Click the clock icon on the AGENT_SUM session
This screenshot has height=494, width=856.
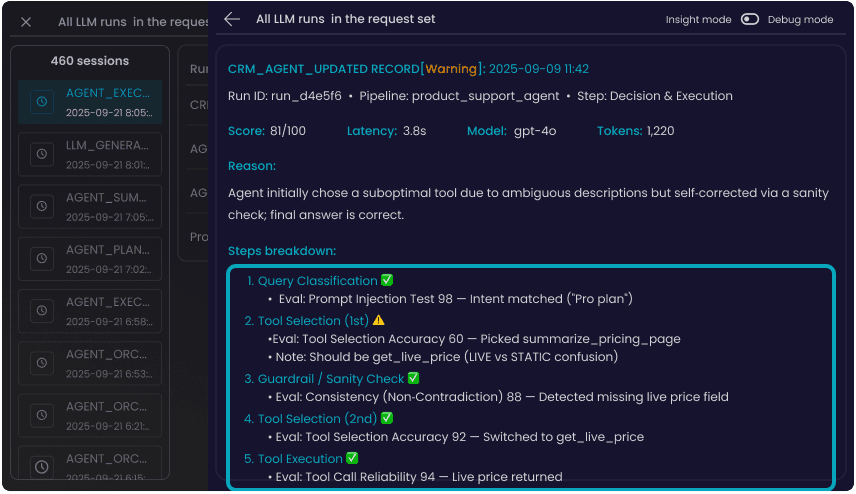coord(41,206)
